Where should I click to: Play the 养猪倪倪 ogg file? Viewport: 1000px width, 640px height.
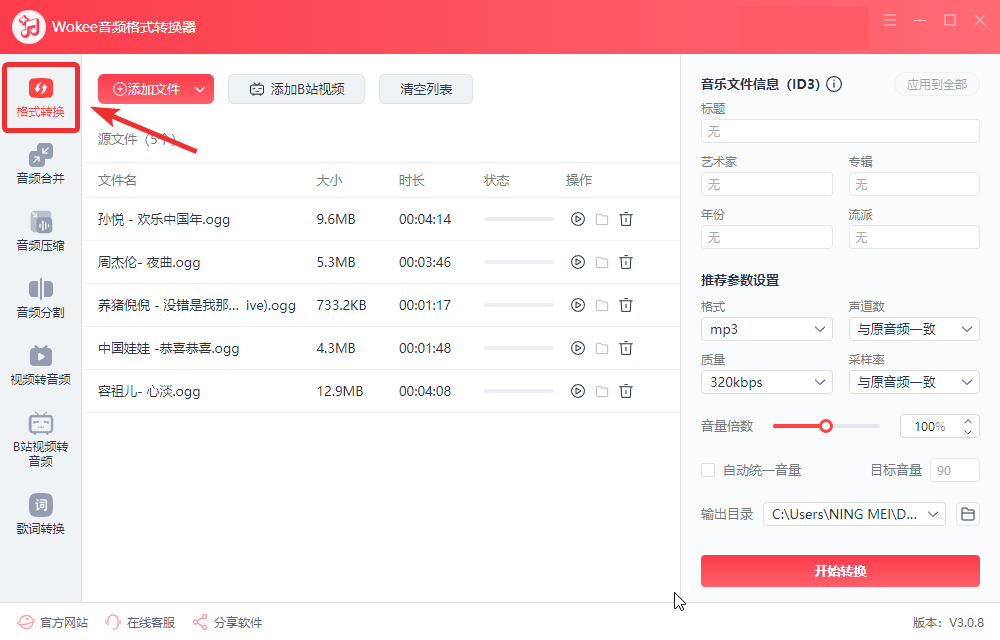[x=578, y=305]
